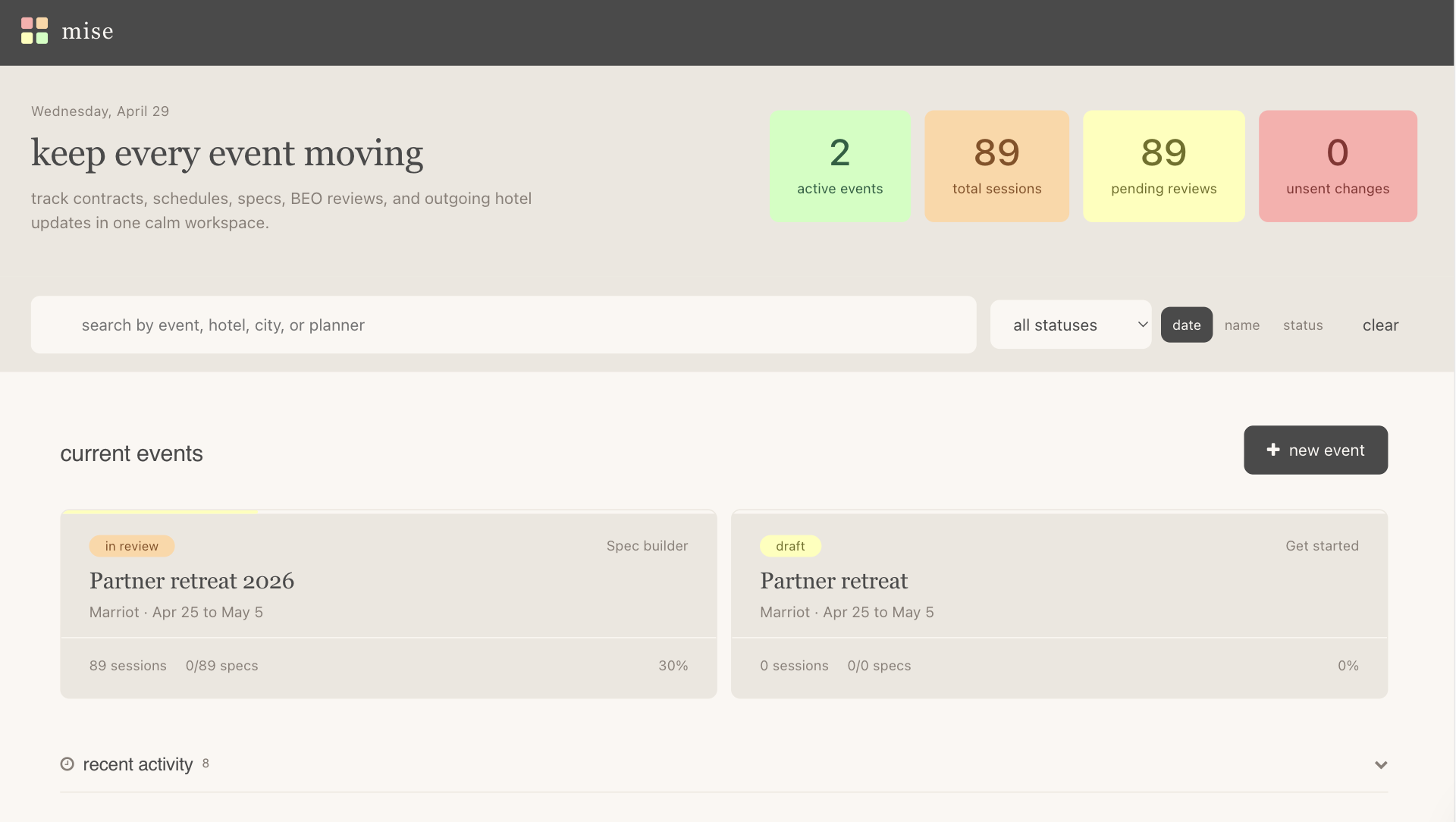Open the Spec builder link
The height and width of the screenshot is (822, 1456).
point(647,545)
